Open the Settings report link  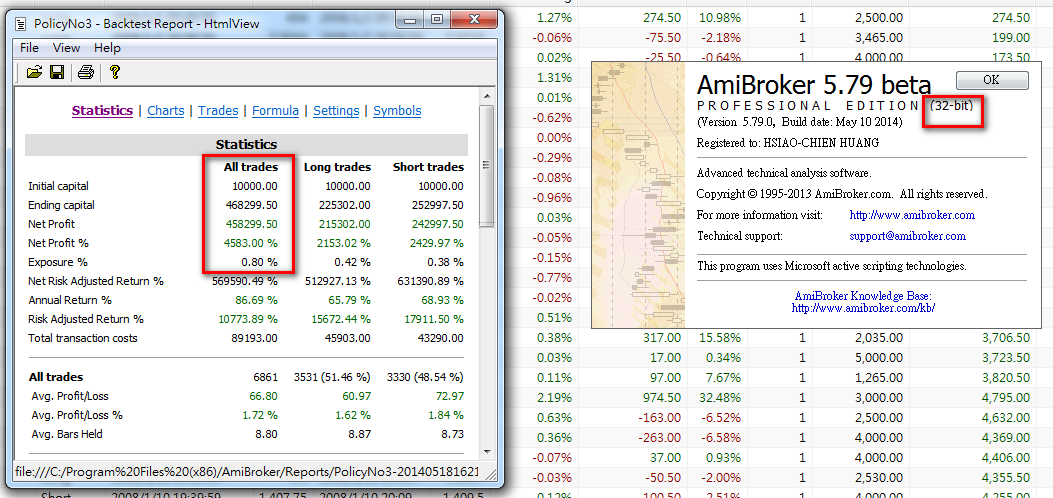336,111
